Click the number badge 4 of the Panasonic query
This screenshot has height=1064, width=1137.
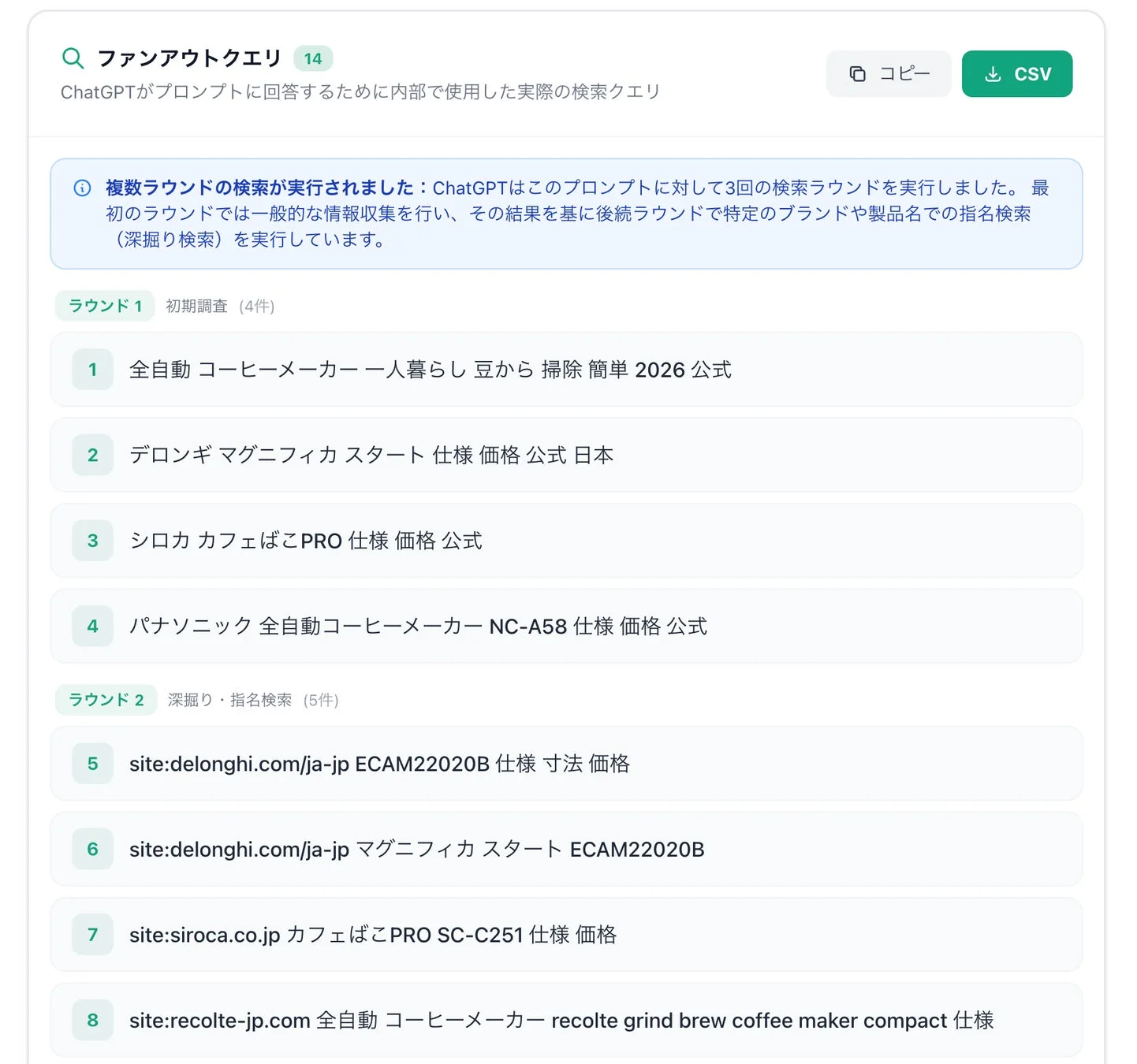pos(92,626)
